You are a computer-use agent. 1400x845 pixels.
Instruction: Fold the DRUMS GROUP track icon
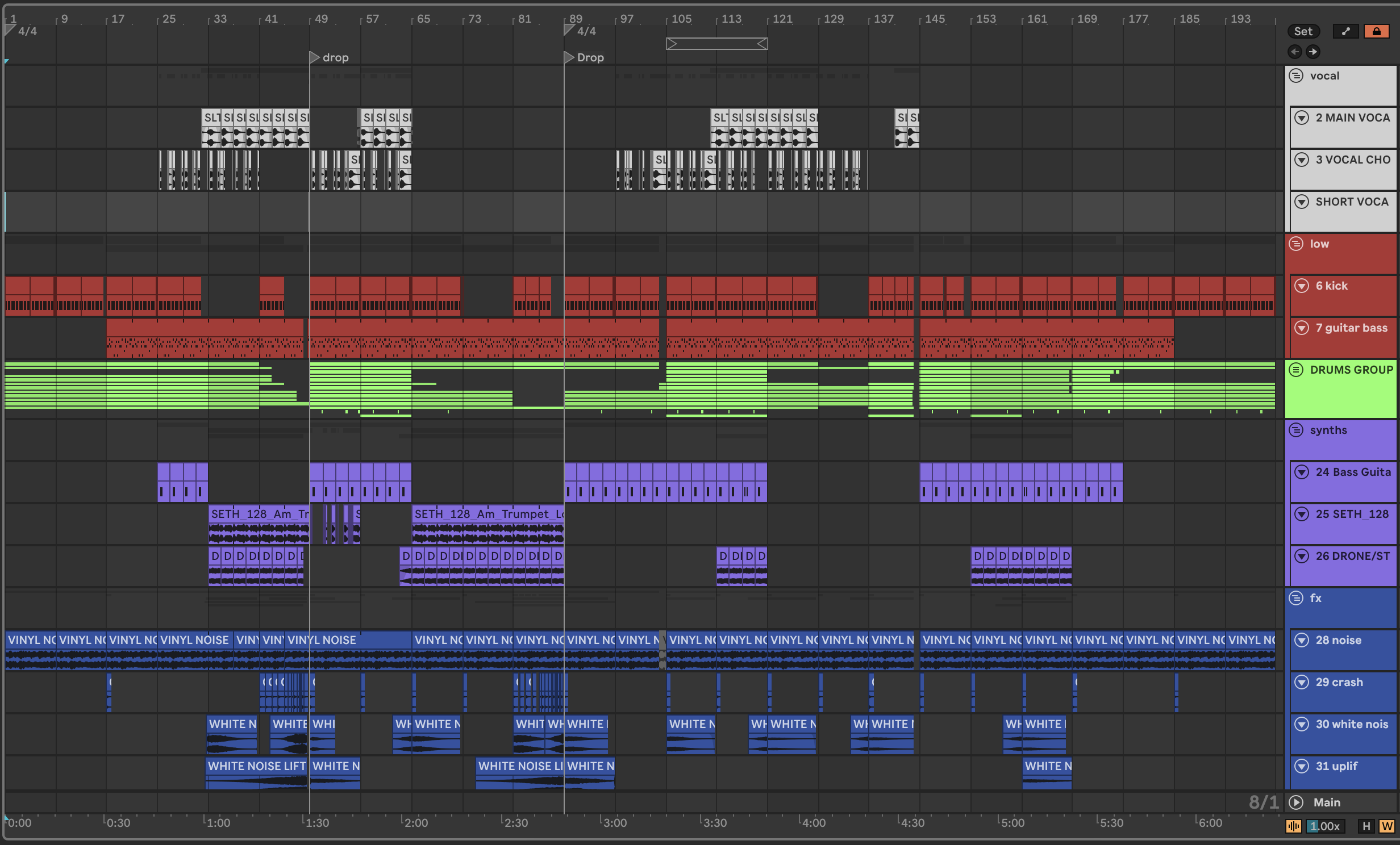point(1296,370)
